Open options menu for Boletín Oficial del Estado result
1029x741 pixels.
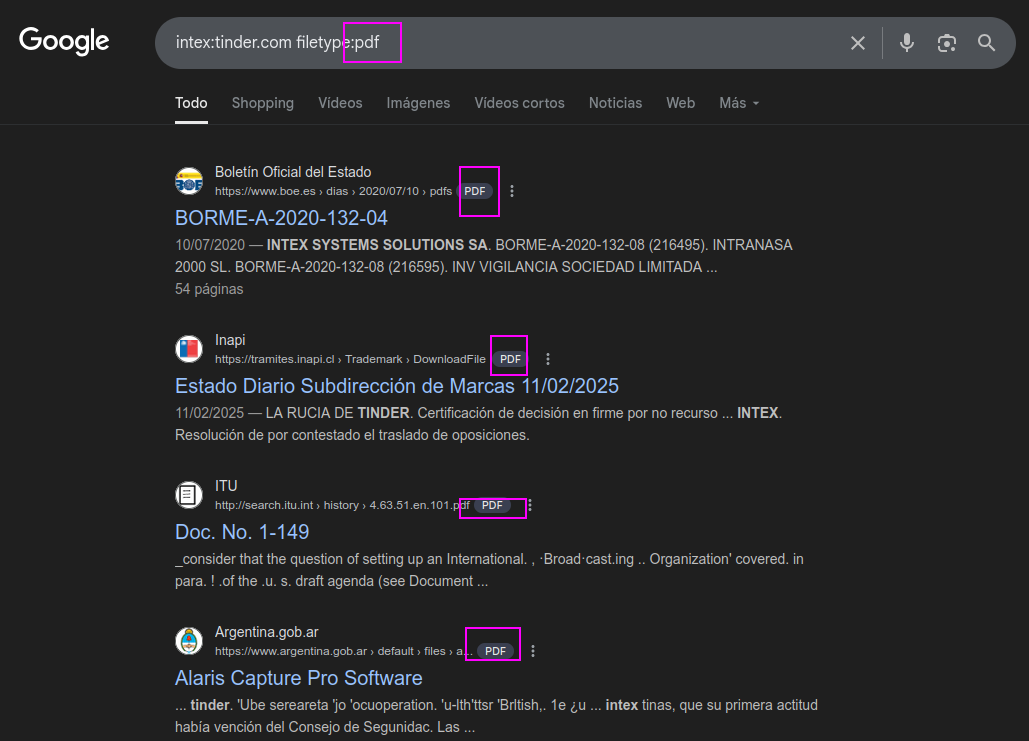pos(512,191)
